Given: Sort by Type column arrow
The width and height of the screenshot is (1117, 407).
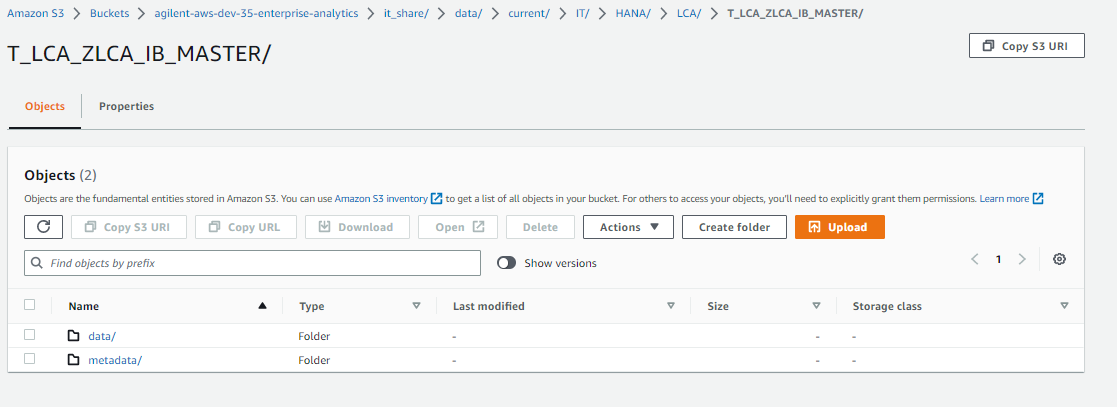Looking at the screenshot, I should [x=416, y=306].
